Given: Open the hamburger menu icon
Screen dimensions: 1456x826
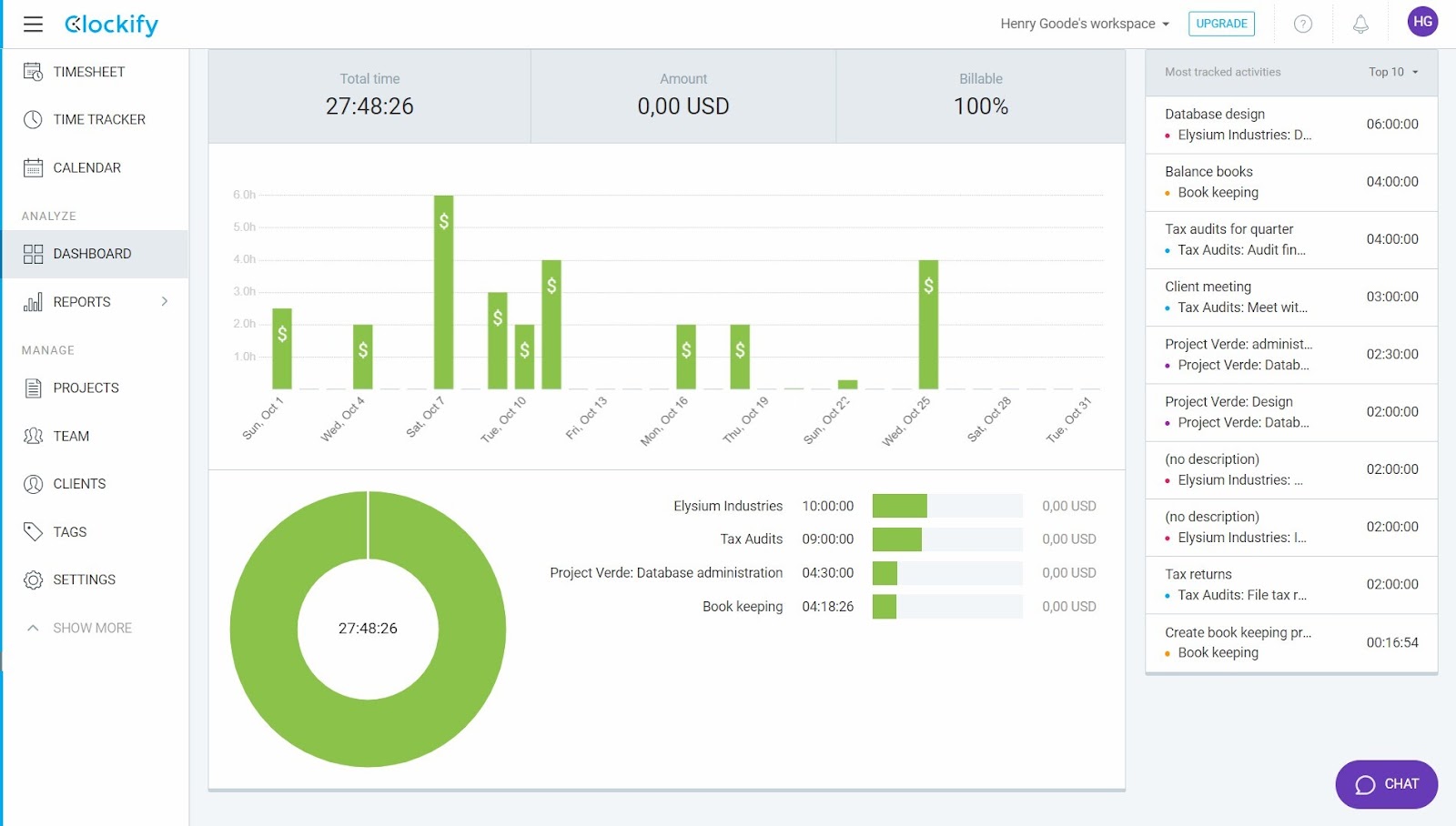Looking at the screenshot, I should 33,25.
